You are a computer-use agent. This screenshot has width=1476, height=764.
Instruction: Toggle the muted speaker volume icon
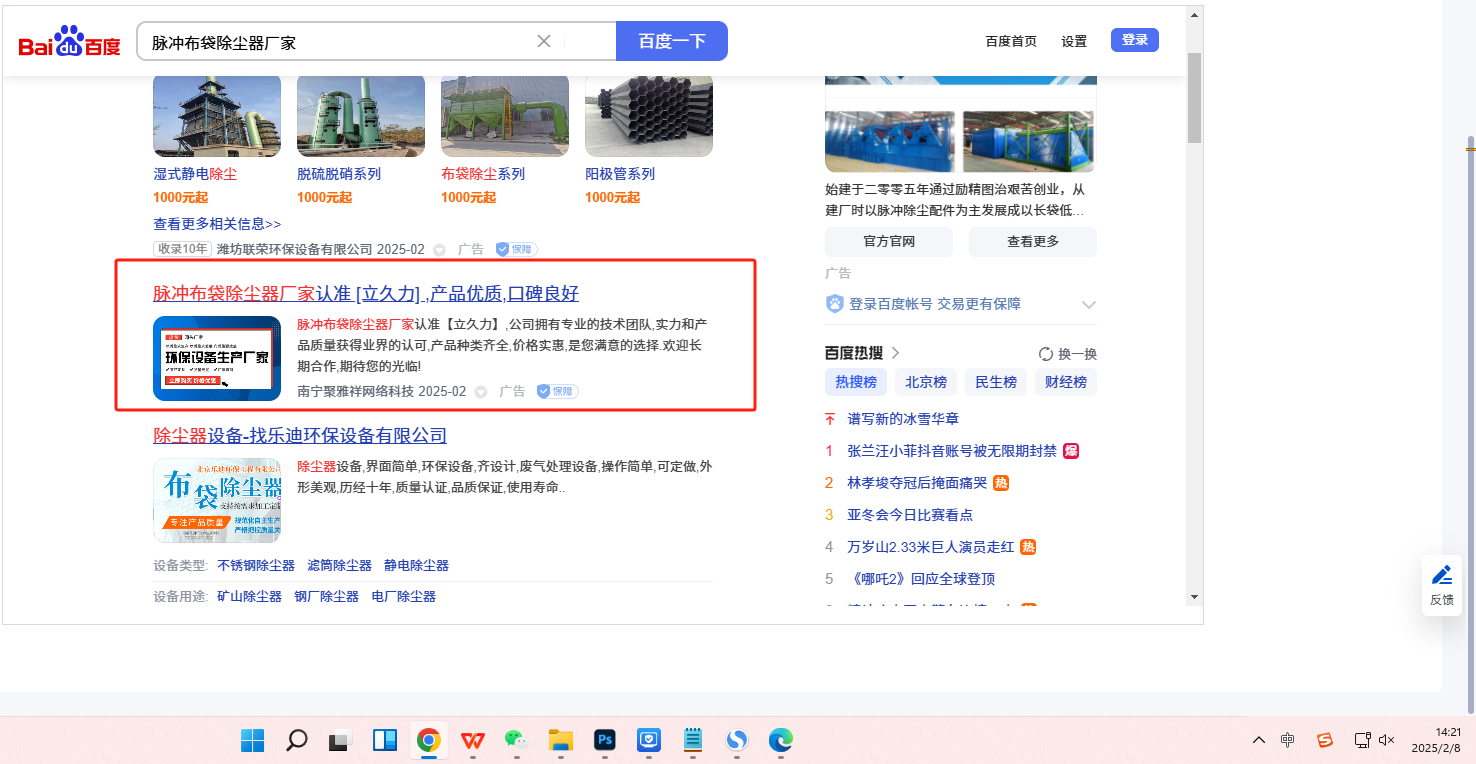tap(1386, 740)
